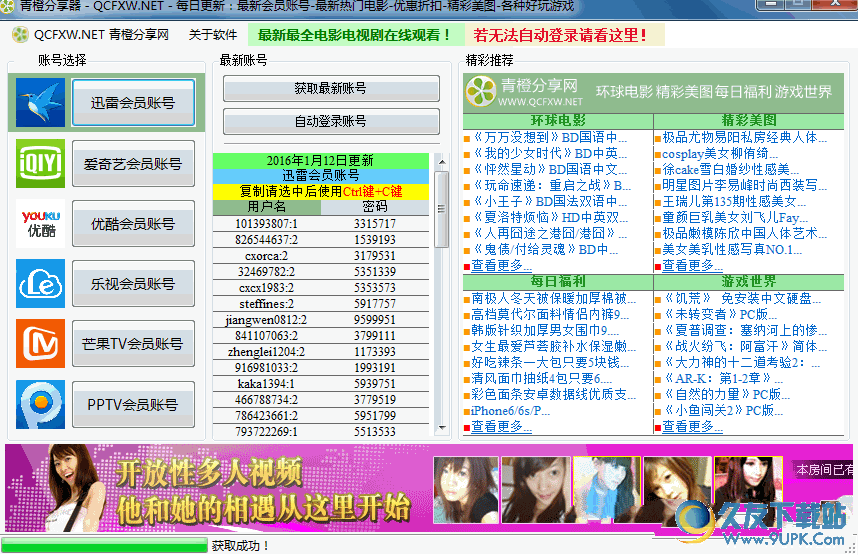Screen dimensions: 858x555
Task: Click the QCFXW orange logo in menu bar
Action: (20, 35)
